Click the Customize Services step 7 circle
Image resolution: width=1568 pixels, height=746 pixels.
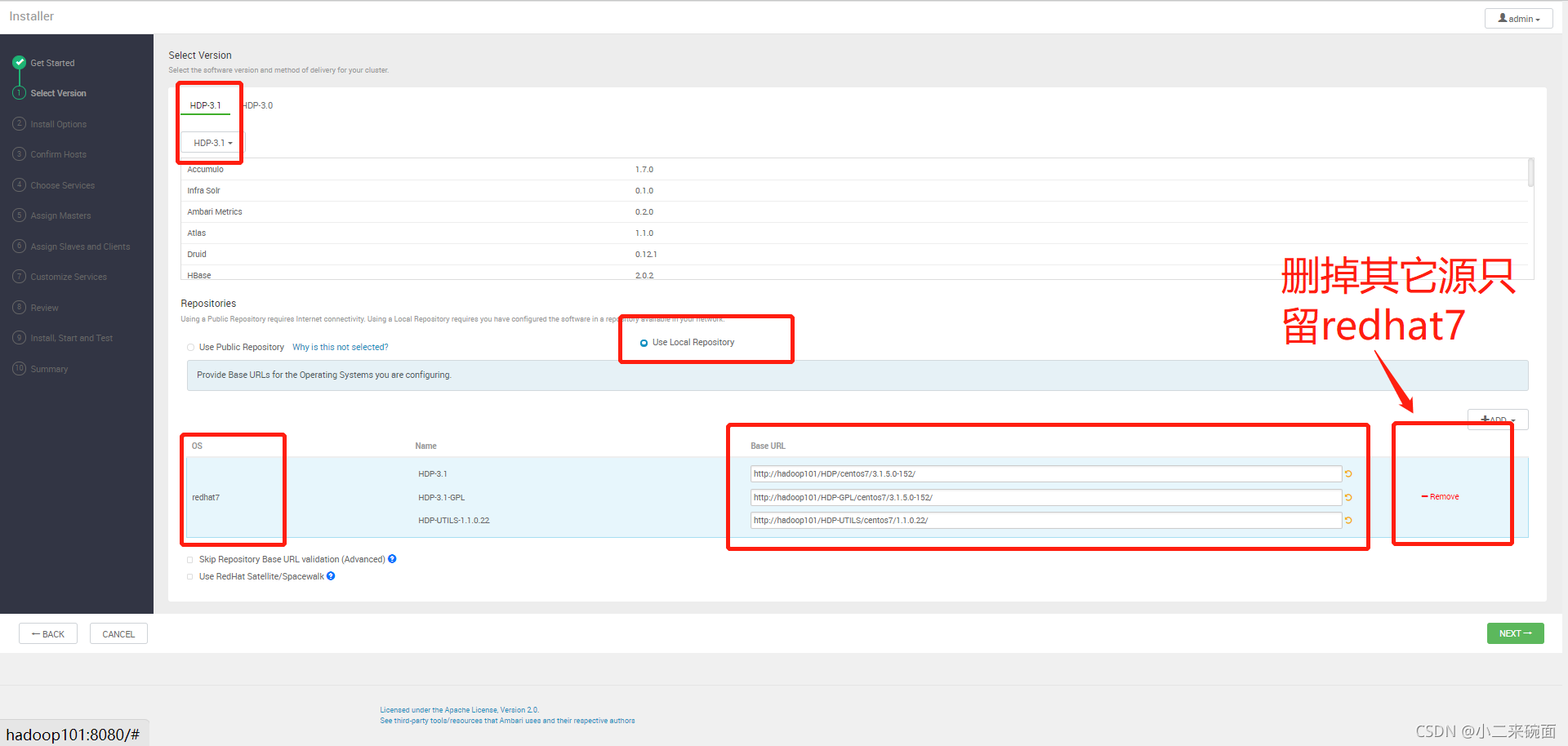pyautogui.click(x=19, y=277)
